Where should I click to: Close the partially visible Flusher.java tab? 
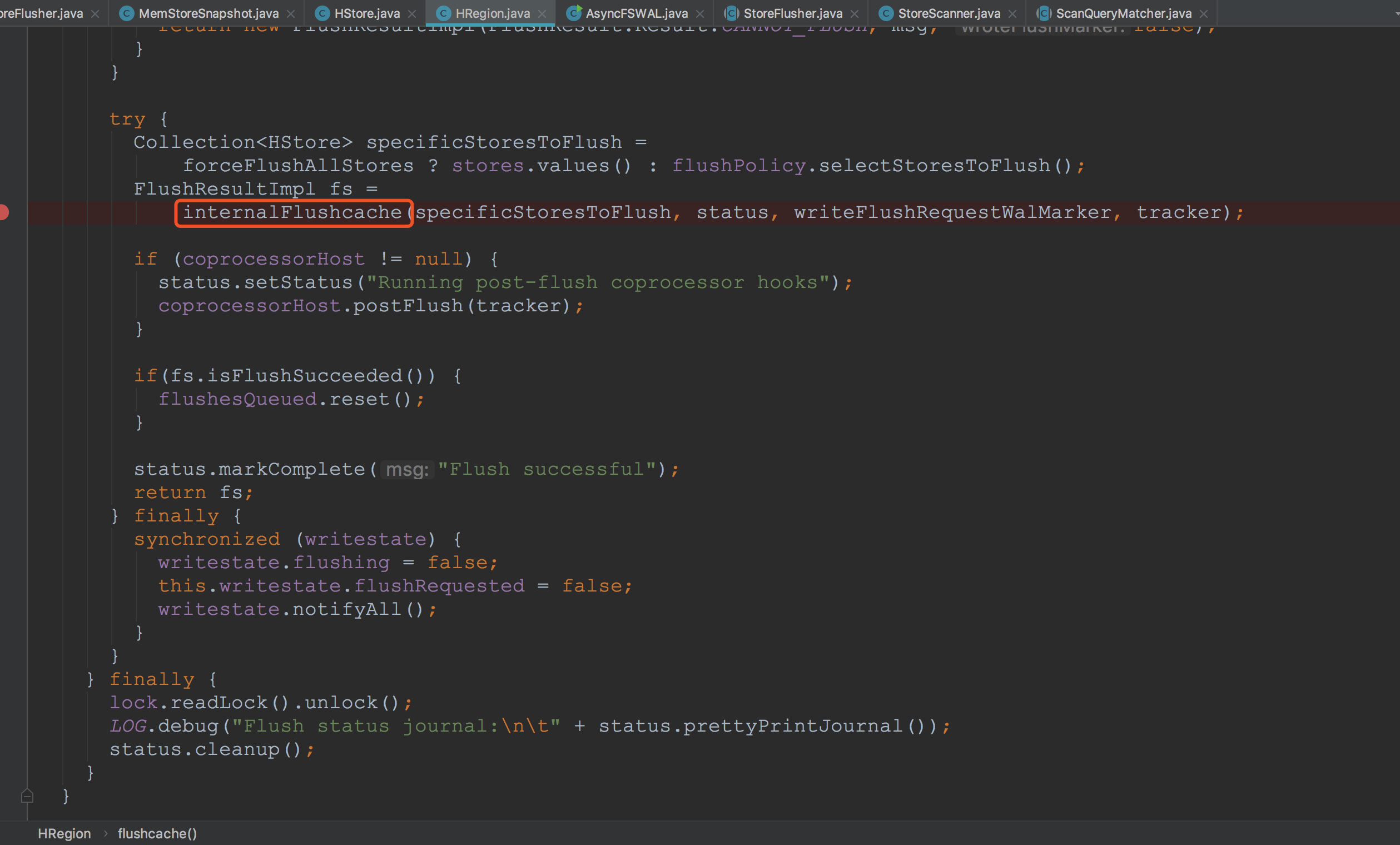coord(96,14)
